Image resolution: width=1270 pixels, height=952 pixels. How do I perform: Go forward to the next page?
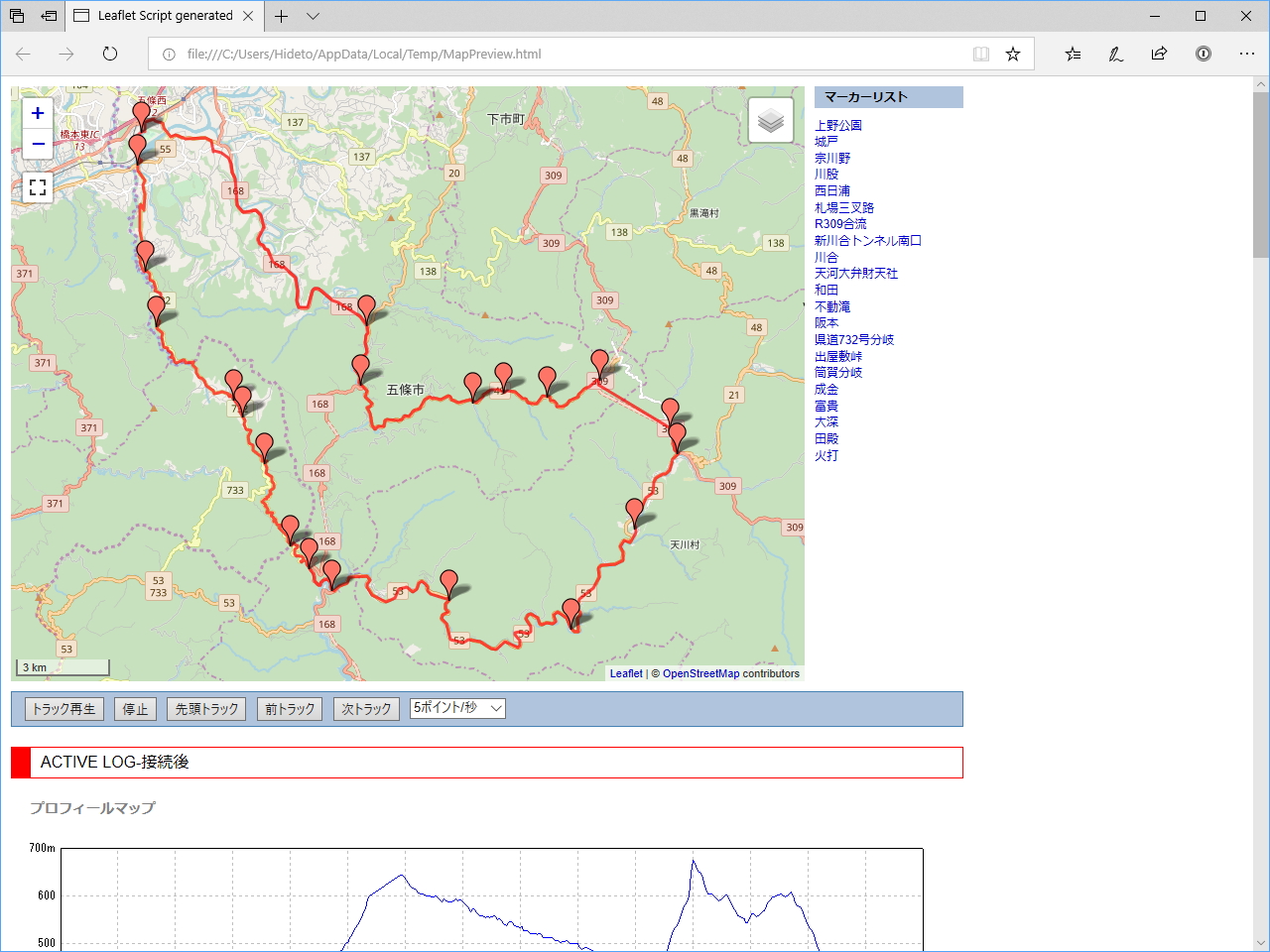pyautogui.click(x=66, y=54)
